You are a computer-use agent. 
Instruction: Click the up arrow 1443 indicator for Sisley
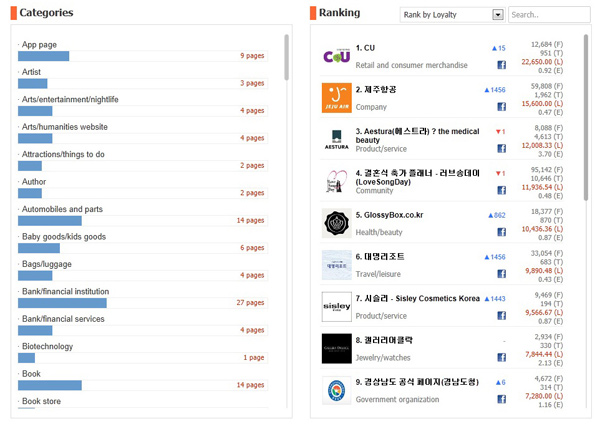tap(495, 299)
